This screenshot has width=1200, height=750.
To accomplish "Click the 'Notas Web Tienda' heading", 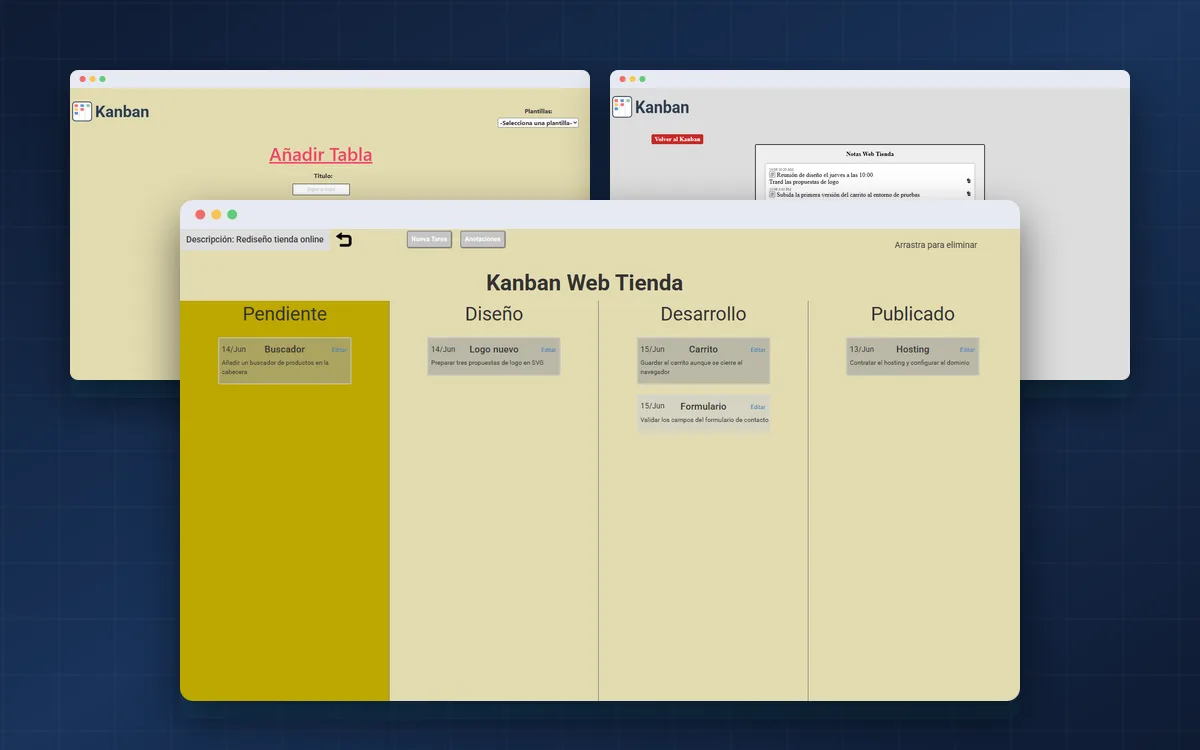I will pyautogui.click(x=870, y=154).
